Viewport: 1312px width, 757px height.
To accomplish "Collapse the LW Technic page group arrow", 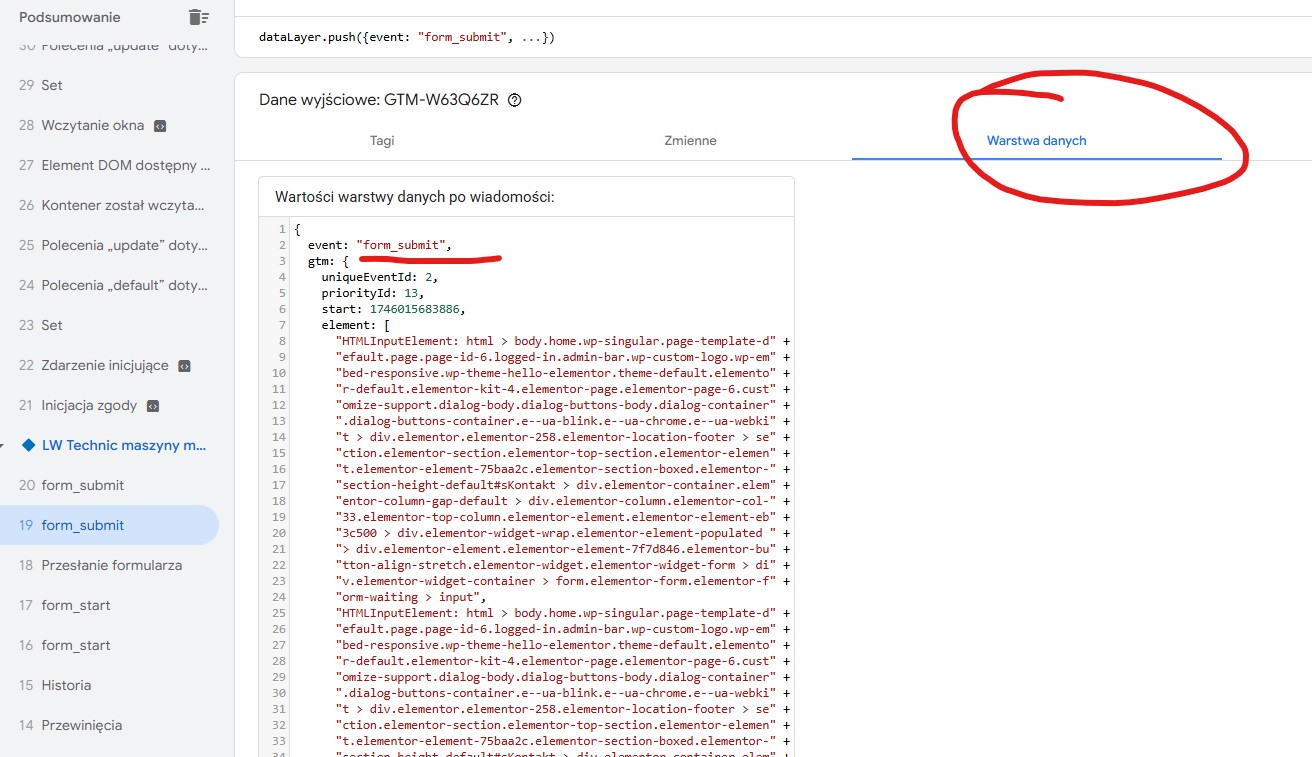I will [x=5, y=446].
